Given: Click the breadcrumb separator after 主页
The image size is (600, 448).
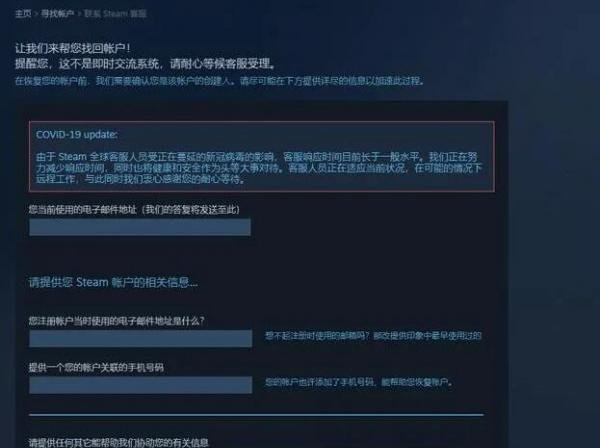Looking at the screenshot, I should (36, 14).
